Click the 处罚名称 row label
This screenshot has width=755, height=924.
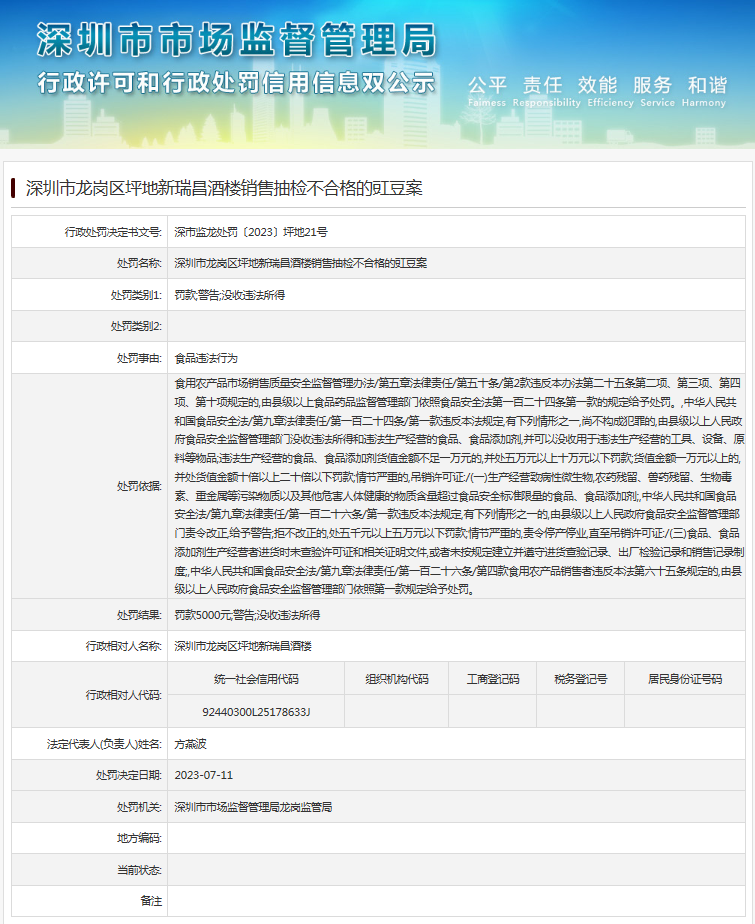[x=139, y=263]
